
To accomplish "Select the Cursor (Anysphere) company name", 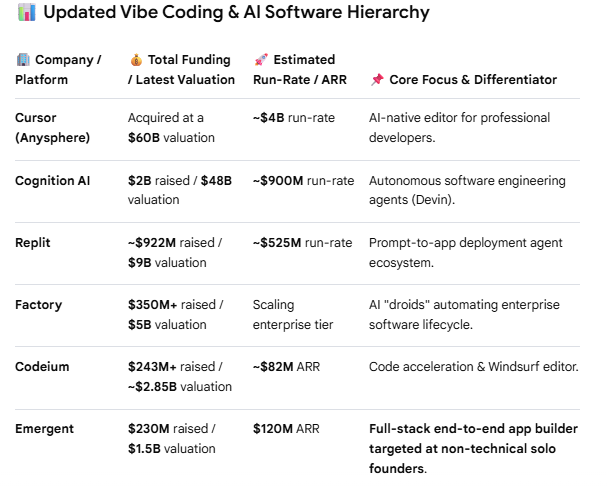I will pos(53,128).
